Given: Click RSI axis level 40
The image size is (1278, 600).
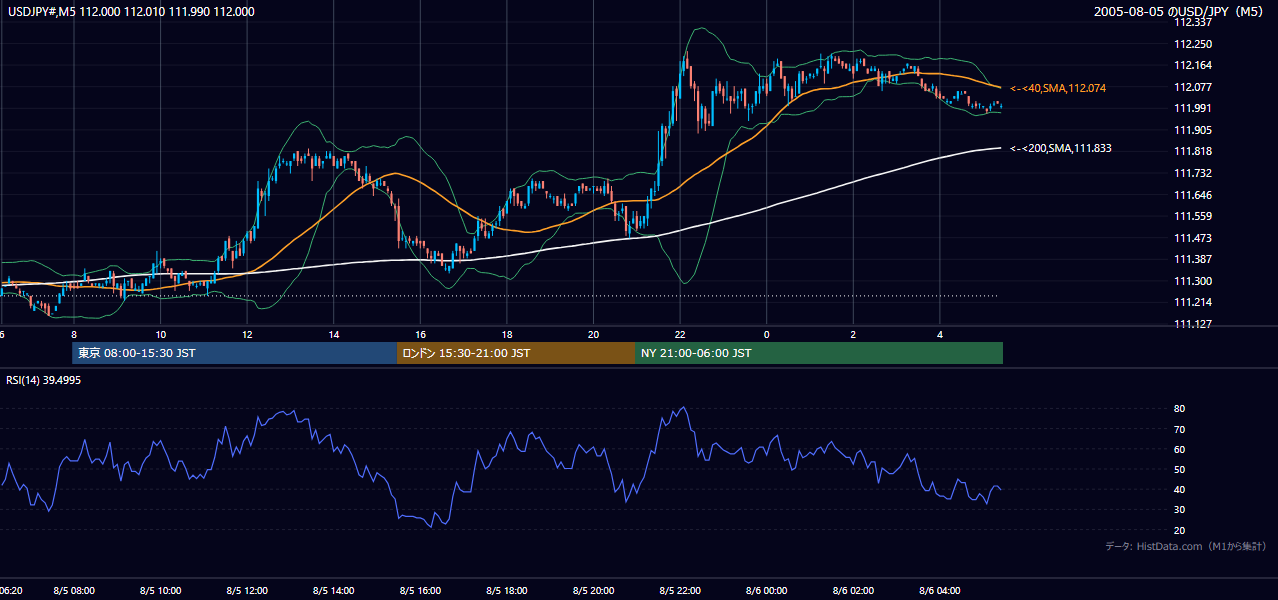Looking at the screenshot, I should [x=1179, y=490].
